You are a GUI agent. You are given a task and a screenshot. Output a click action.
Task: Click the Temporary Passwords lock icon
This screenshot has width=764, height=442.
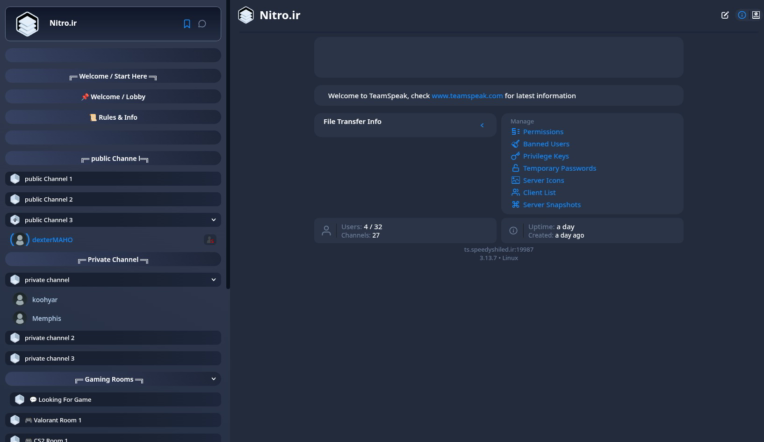(515, 168)
